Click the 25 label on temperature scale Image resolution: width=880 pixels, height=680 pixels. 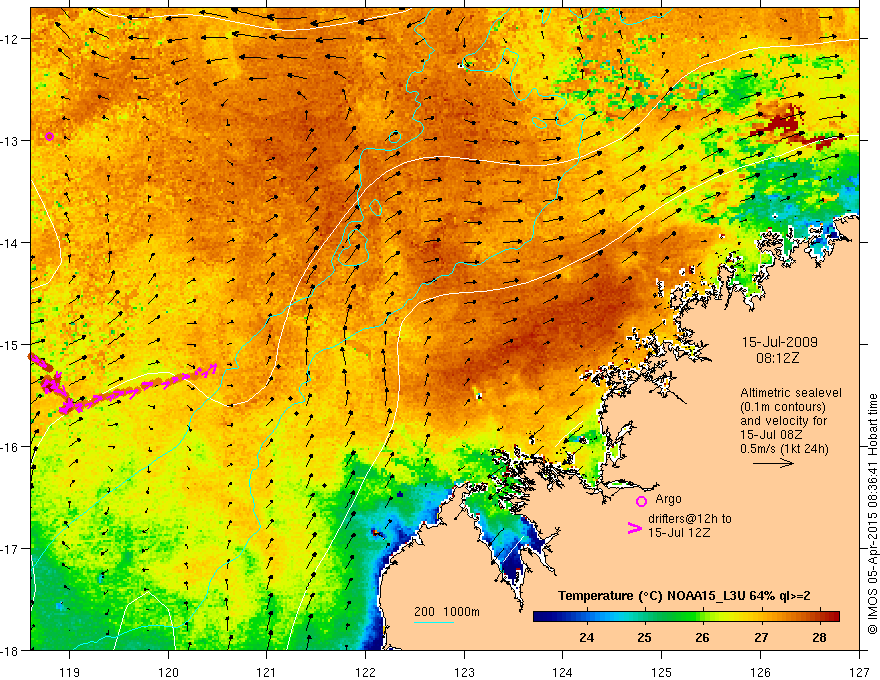[644, 637]
